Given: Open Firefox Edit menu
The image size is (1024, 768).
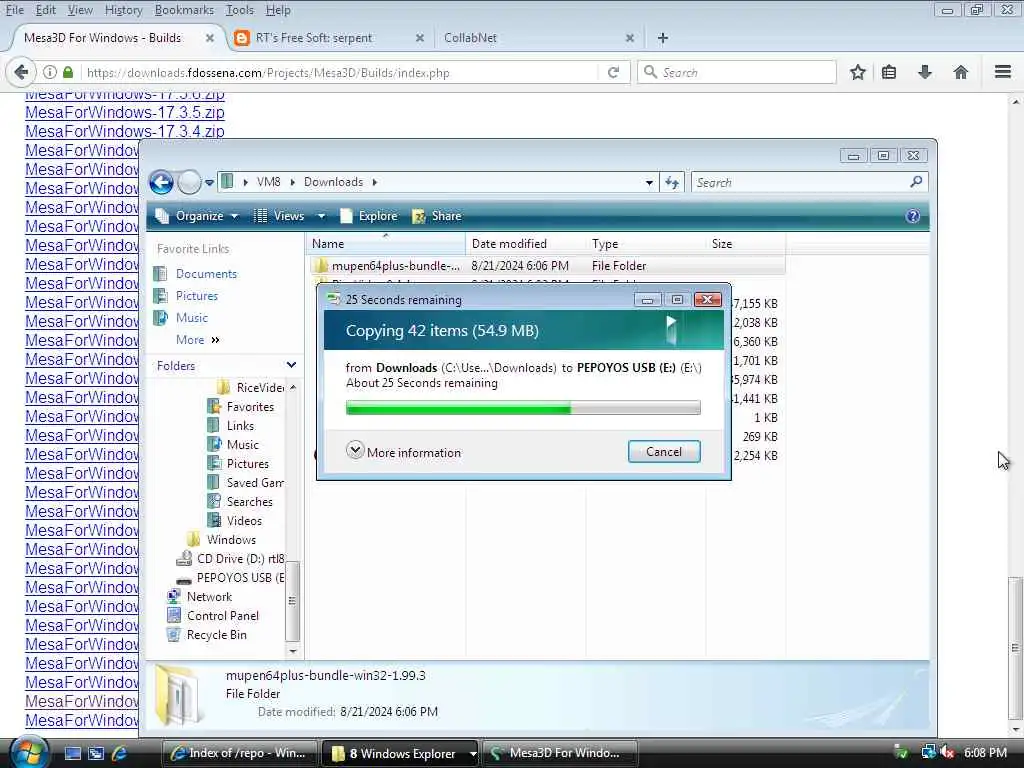Looking at the screenshot, I should tap(45, 10).
